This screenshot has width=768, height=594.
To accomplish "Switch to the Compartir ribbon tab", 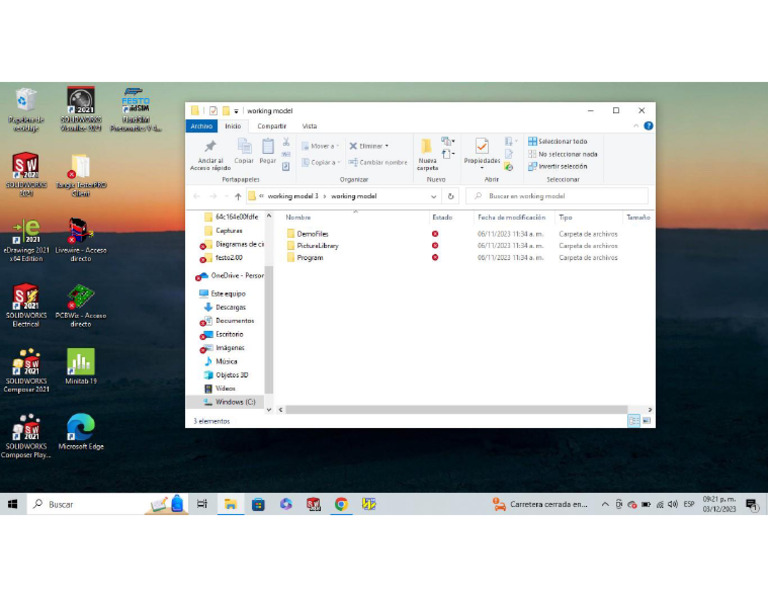I will coord(271,126).
